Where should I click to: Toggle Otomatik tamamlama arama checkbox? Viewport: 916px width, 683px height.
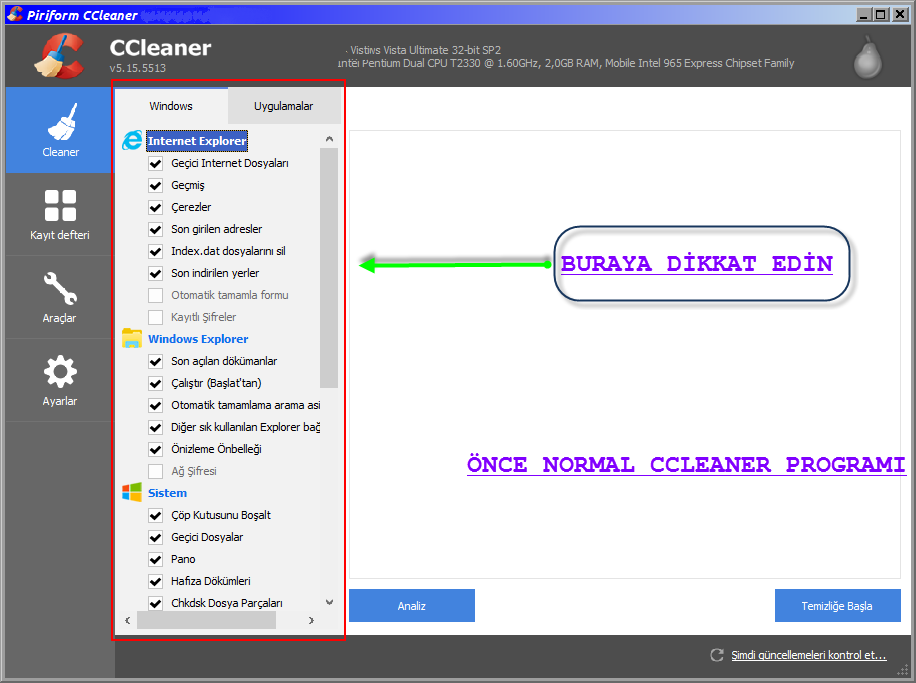155,405
